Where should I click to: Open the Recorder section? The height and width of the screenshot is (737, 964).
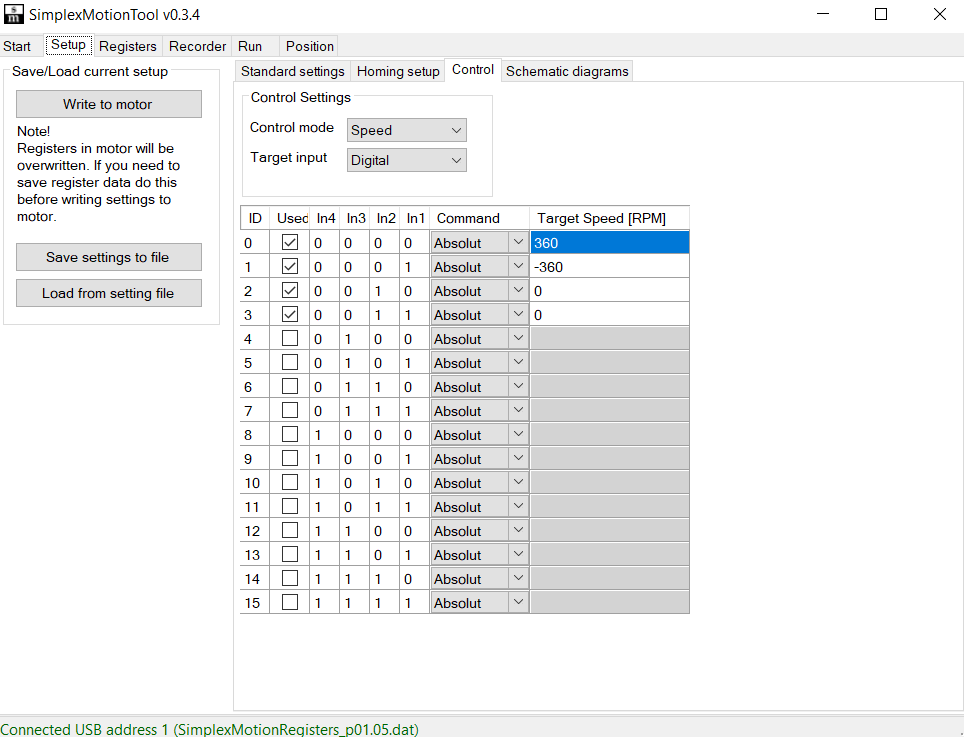coord(197,46)
